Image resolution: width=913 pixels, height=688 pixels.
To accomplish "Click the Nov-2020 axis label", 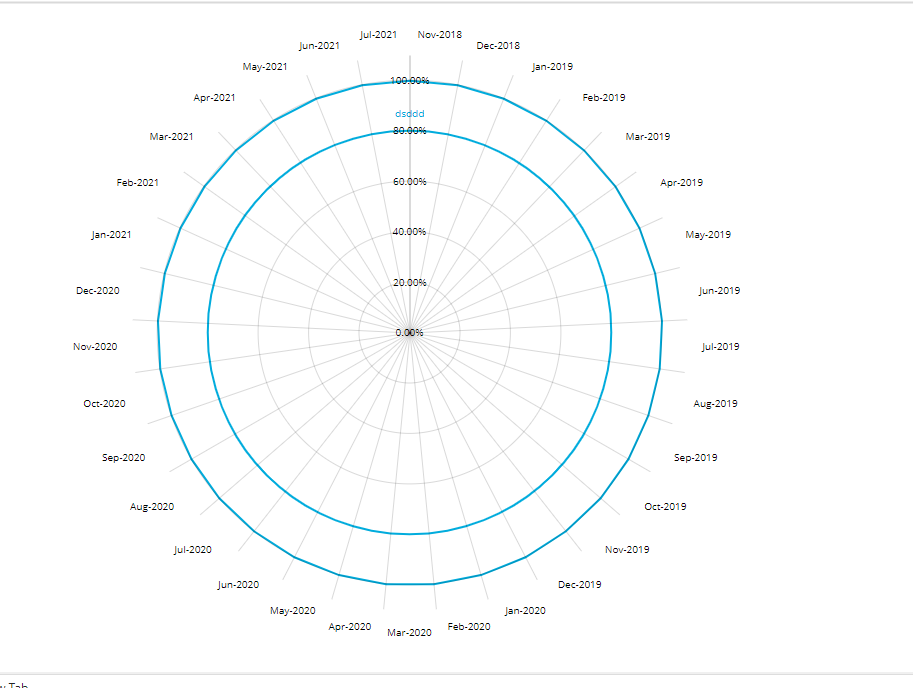I will click(x=95, y=347).
